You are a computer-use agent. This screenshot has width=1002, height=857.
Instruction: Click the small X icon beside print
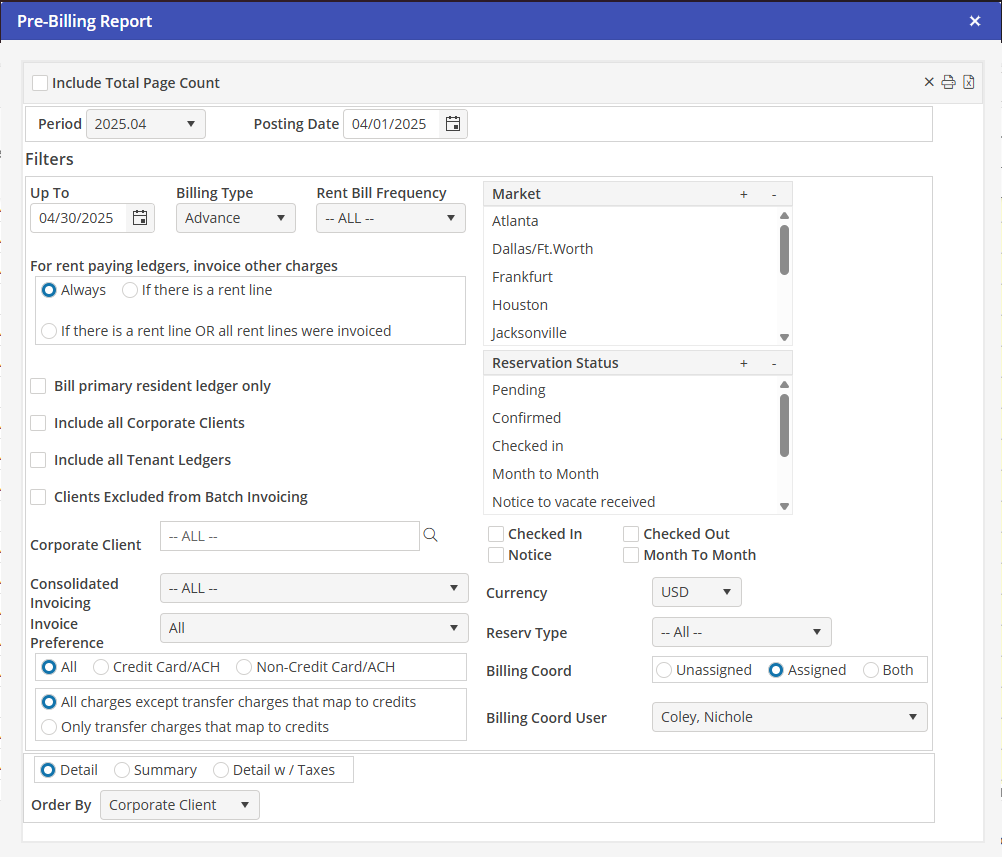coord(929,82)
